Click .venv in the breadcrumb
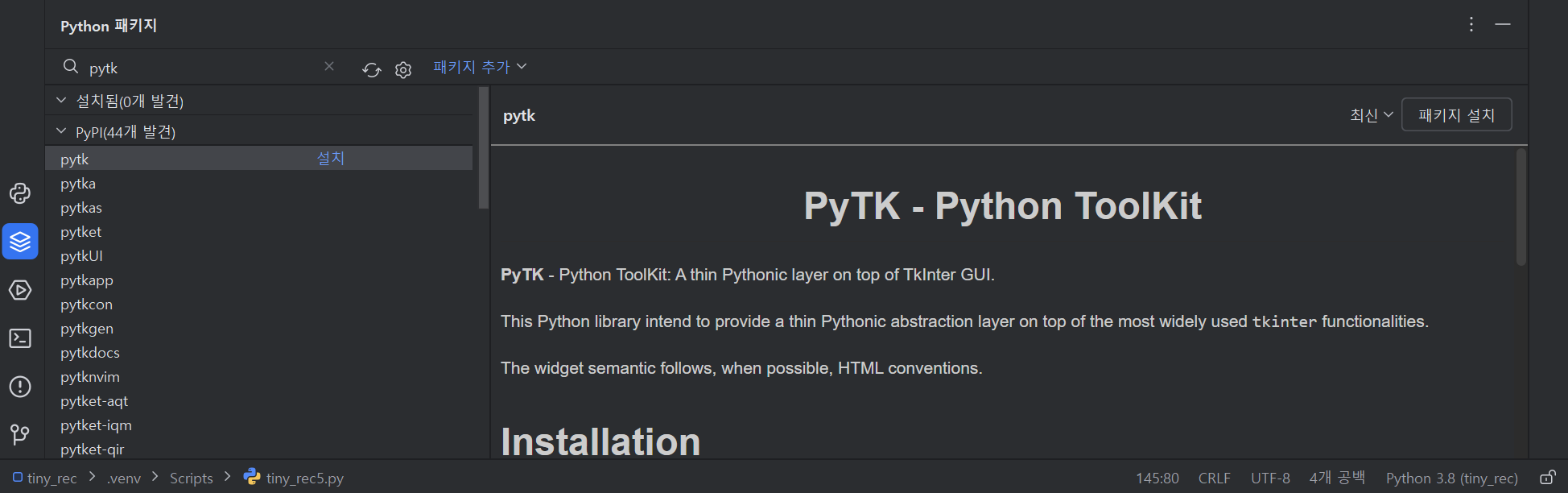This screenshot has width=1568, height=493. (x=124, y=478)
